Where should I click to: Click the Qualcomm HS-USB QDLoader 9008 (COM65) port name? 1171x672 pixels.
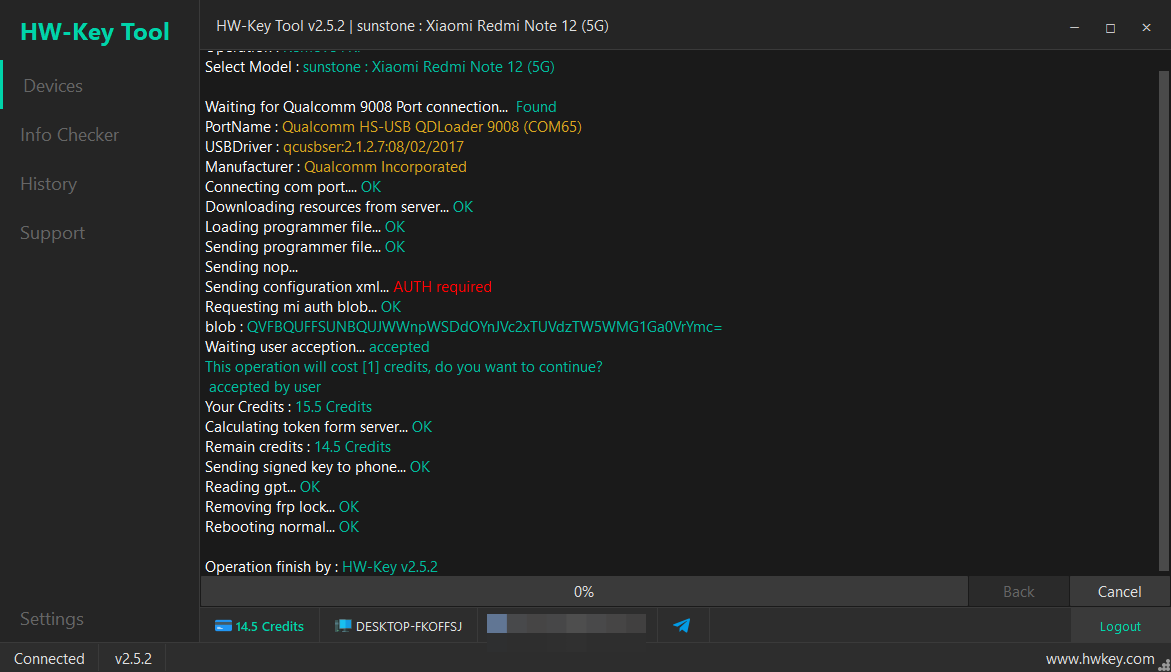(432, 127)
